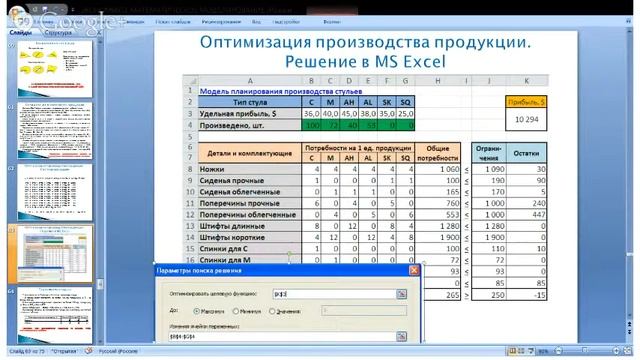Click the Открытая theme name in status bar

click(x=64, y=351)
